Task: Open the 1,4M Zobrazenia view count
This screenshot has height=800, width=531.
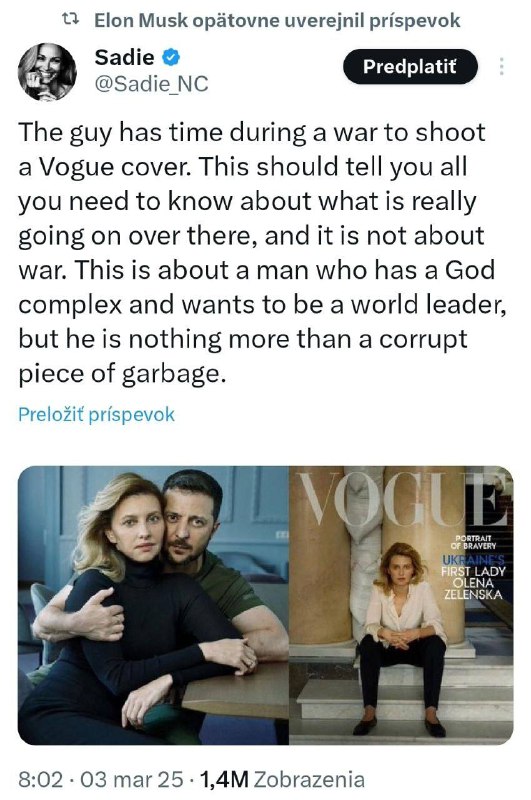Action: pos(282,780)
